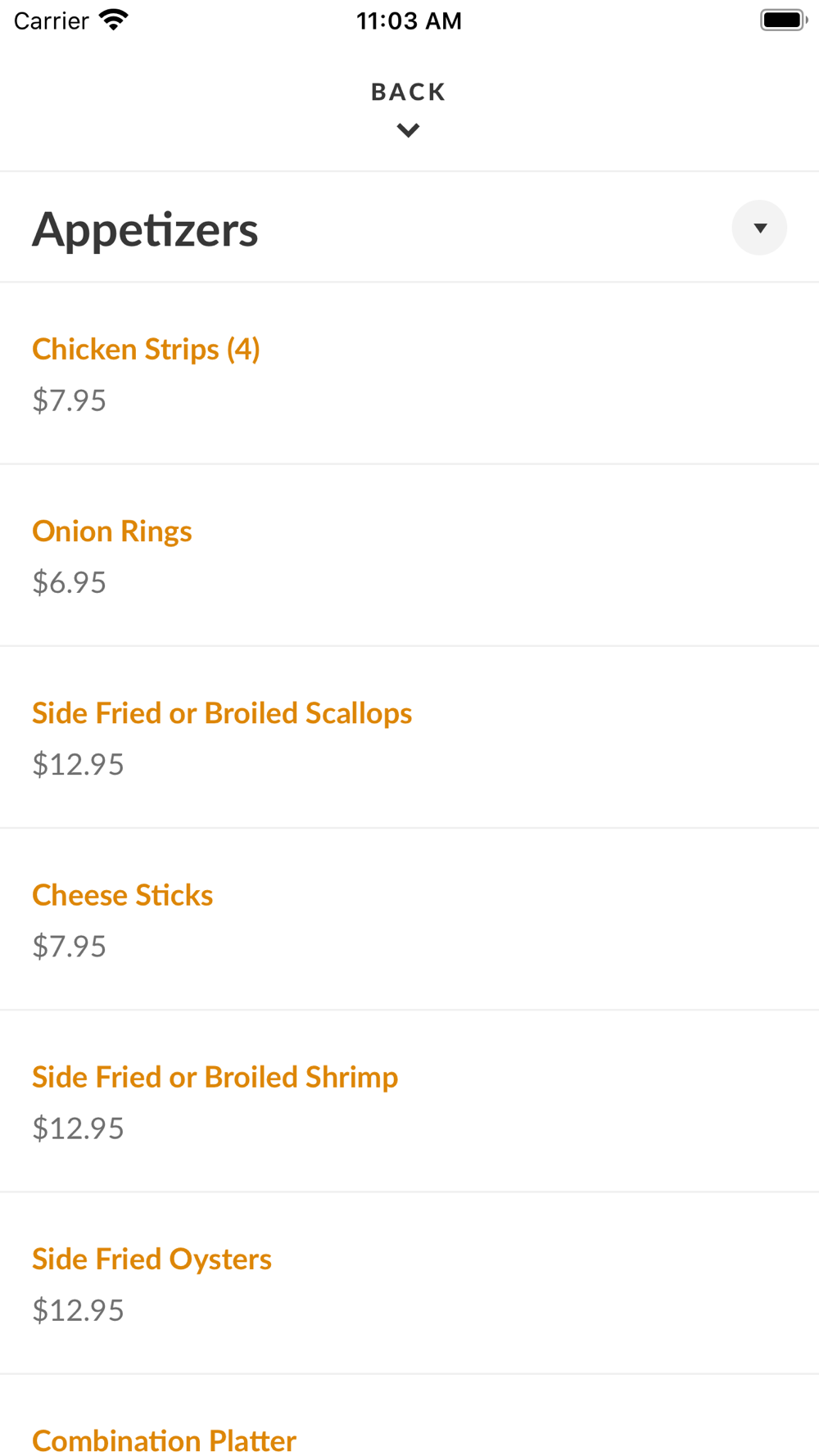Tap the Appetizers section heading

pyautogui.click(x=145, y=229)
